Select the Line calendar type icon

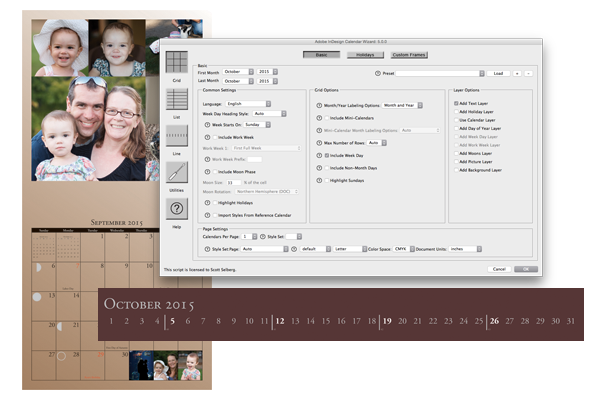click(176, 136)
